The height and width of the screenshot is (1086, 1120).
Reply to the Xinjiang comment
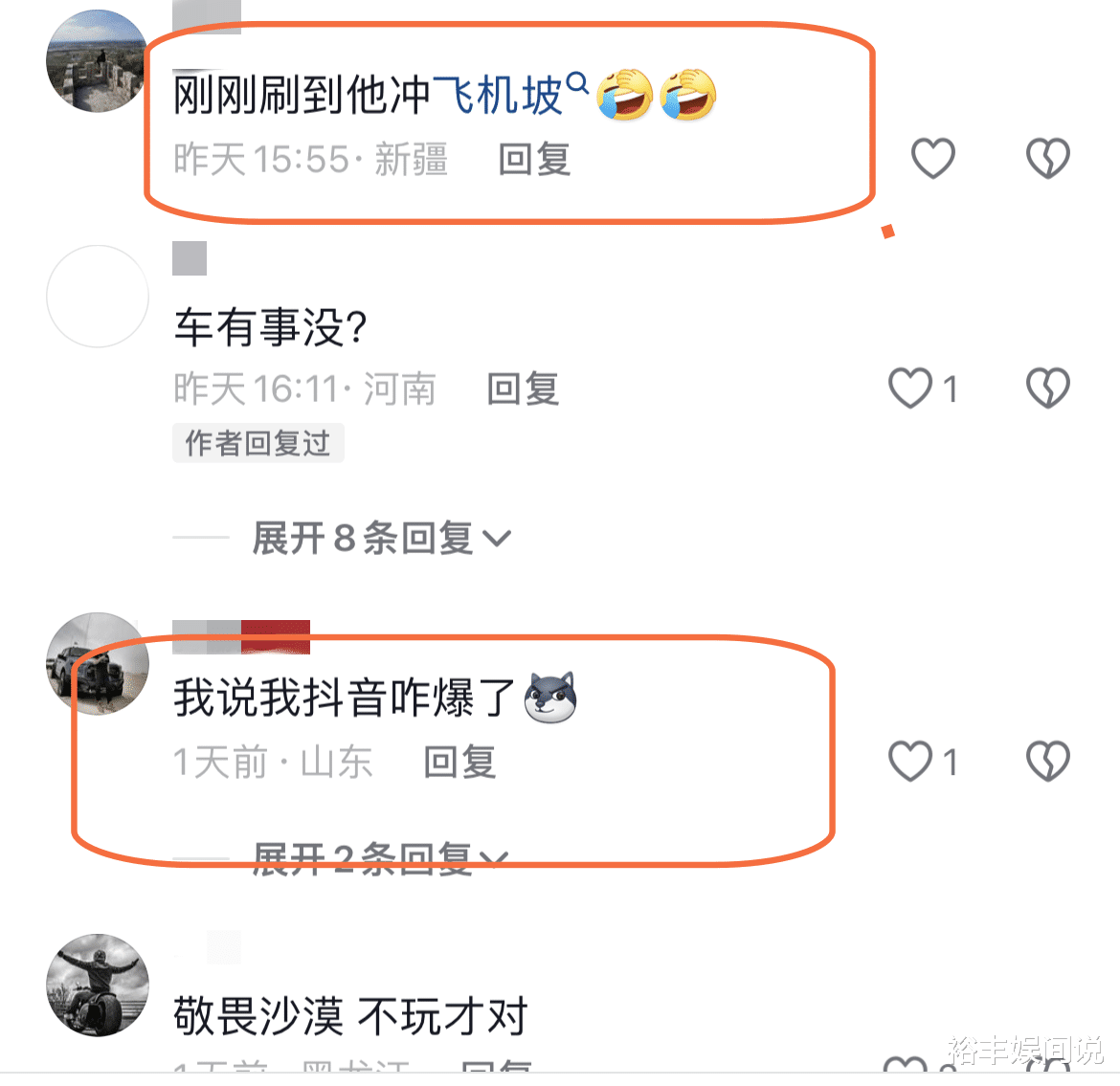click(534, 159)
